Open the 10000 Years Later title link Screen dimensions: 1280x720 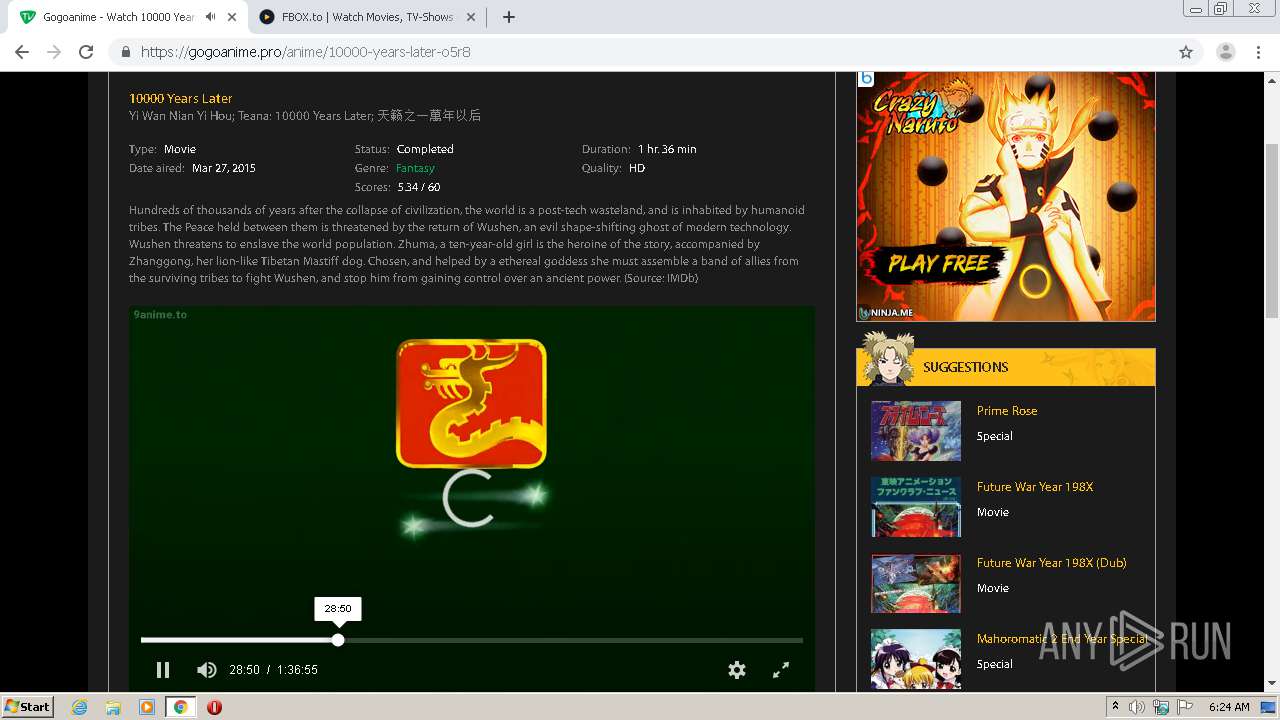coord(180,98)
